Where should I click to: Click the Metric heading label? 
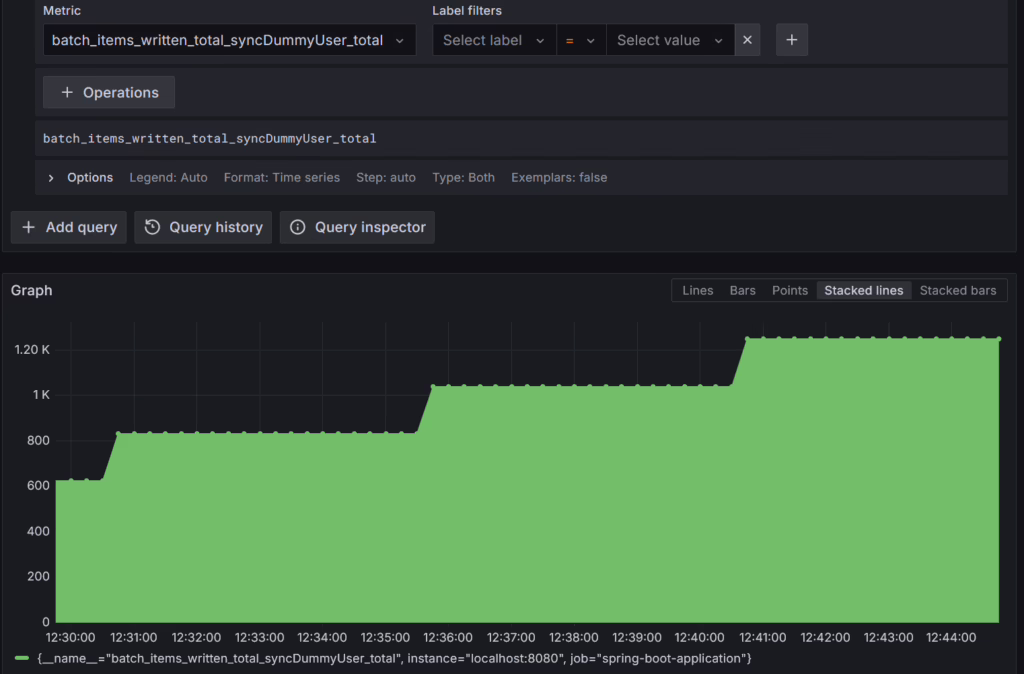62,10
